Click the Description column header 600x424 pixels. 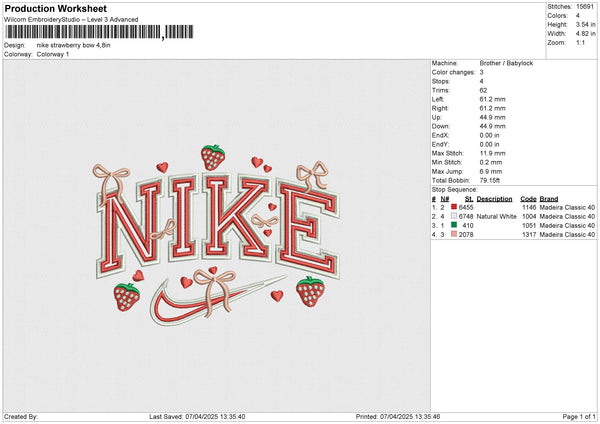point(494,198)
